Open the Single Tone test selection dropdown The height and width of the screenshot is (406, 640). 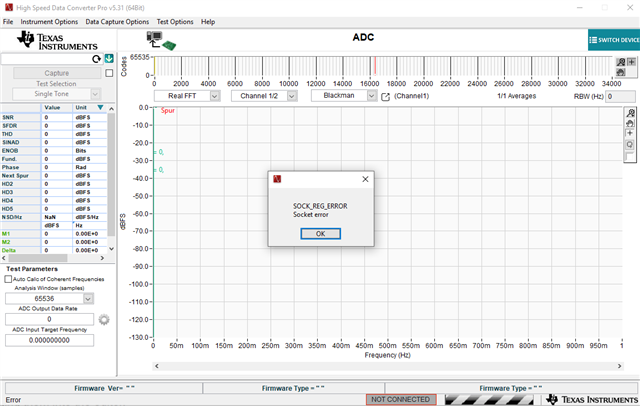[95, 94]
